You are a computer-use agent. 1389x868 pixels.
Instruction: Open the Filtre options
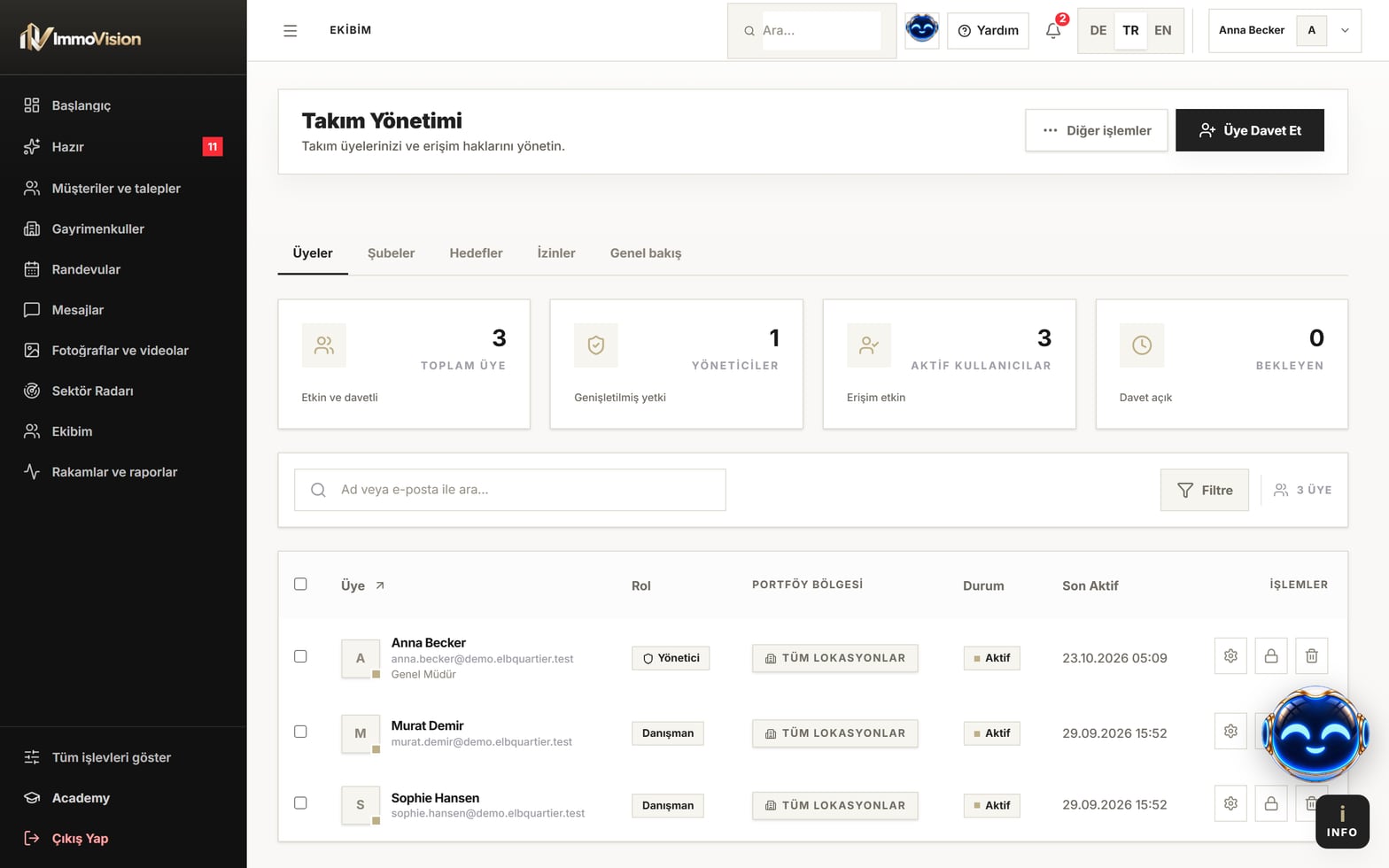(x=1205, y=490)
